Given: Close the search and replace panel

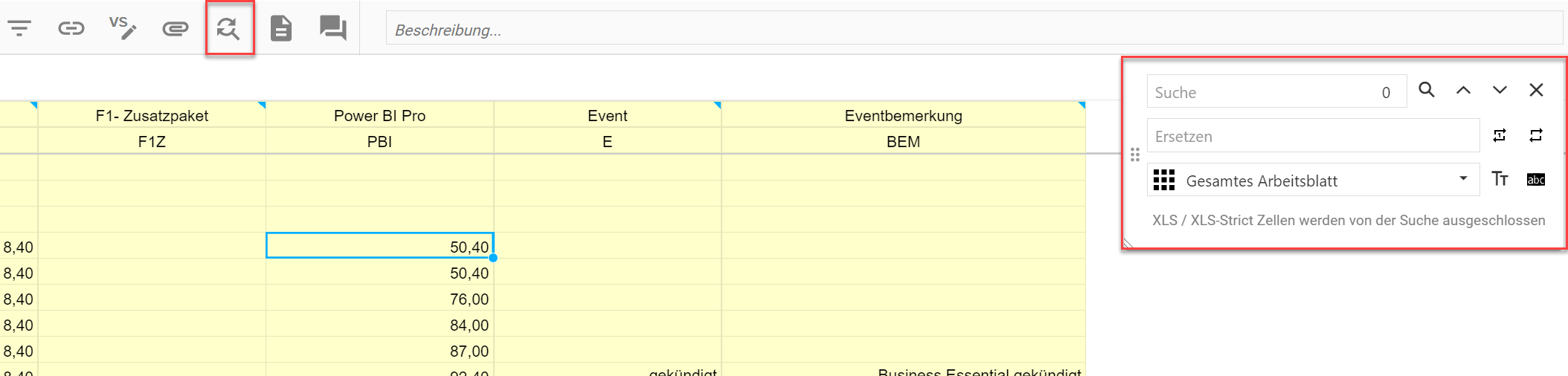Looking at the screenshot, I should coord(1536,90).
